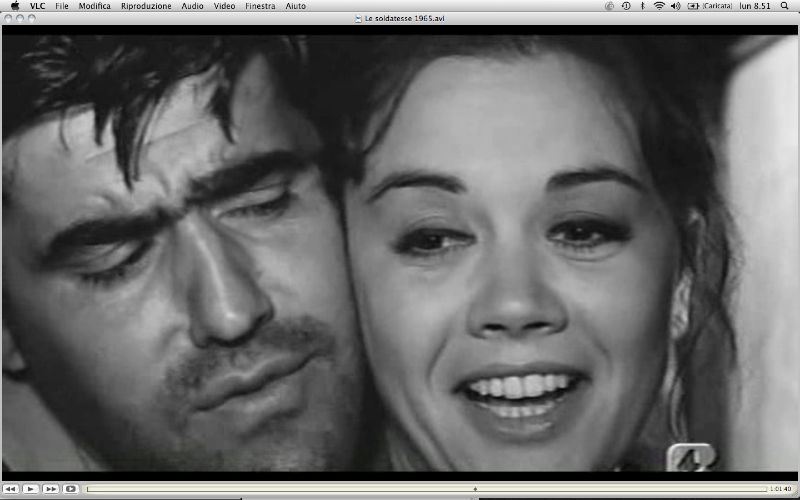Open the volume control in menu bar
The height and width of the screenshot is (500, 800).
pyautogui.click(x=676, y=6)
